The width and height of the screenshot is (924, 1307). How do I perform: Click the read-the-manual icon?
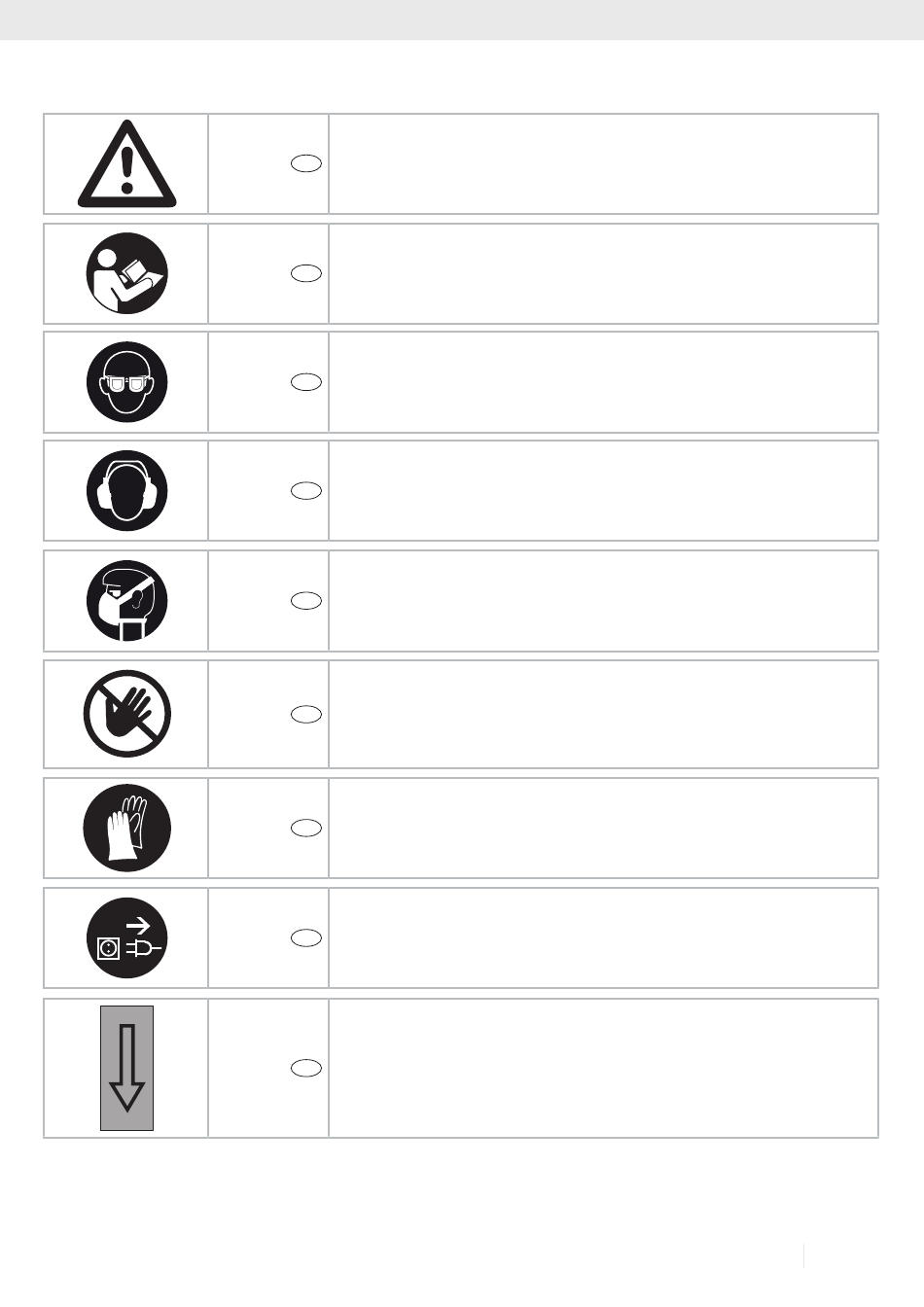click(127, 273)
